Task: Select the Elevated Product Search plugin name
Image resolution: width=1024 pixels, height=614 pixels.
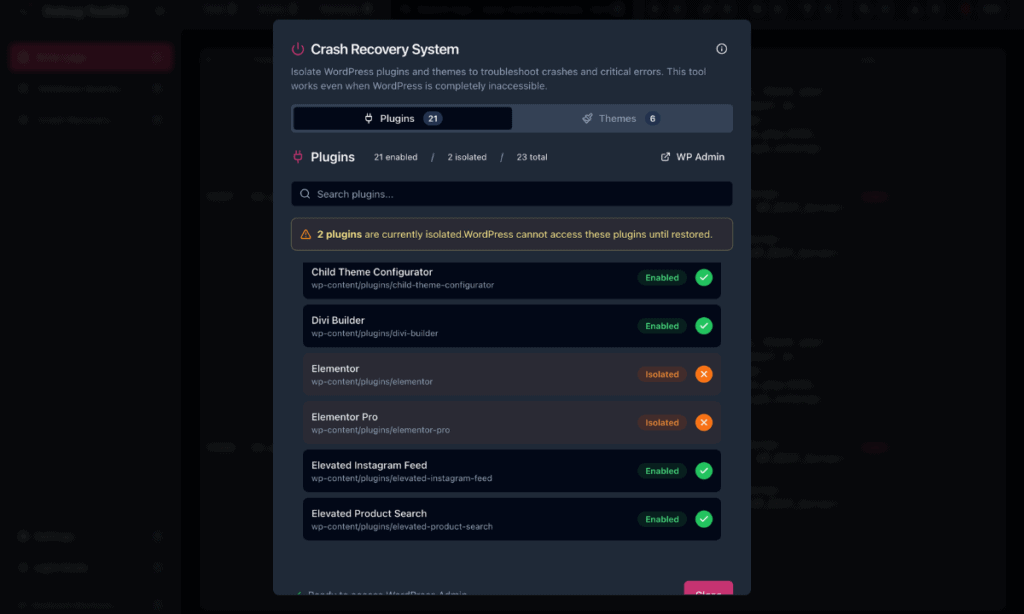Action: click(369, 513)
